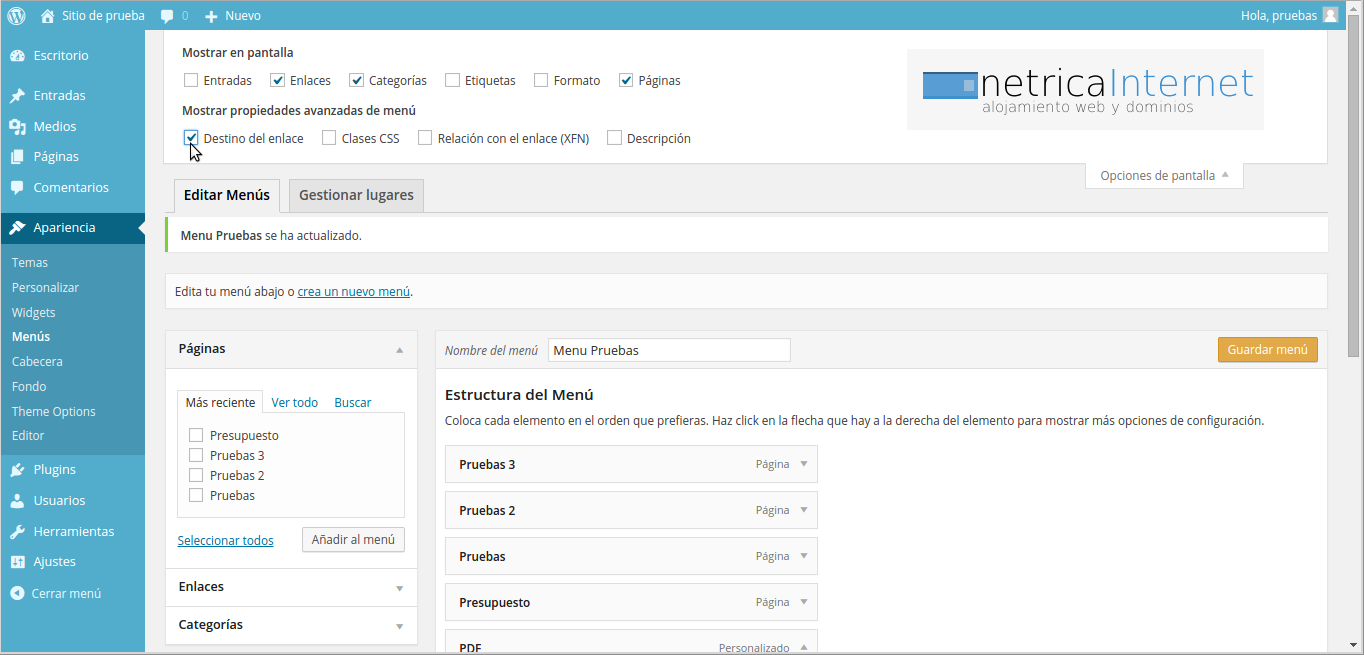Open the comments bubble icon in admin bar
The image size is (1364, 655).
(x=167, y=16)
